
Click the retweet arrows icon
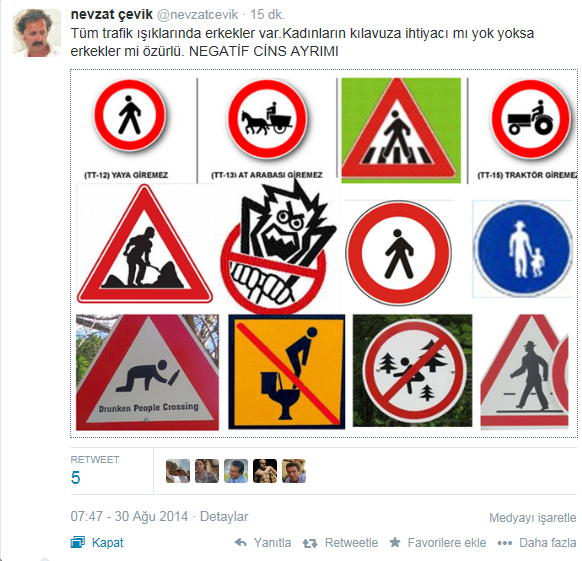(310, 543)
